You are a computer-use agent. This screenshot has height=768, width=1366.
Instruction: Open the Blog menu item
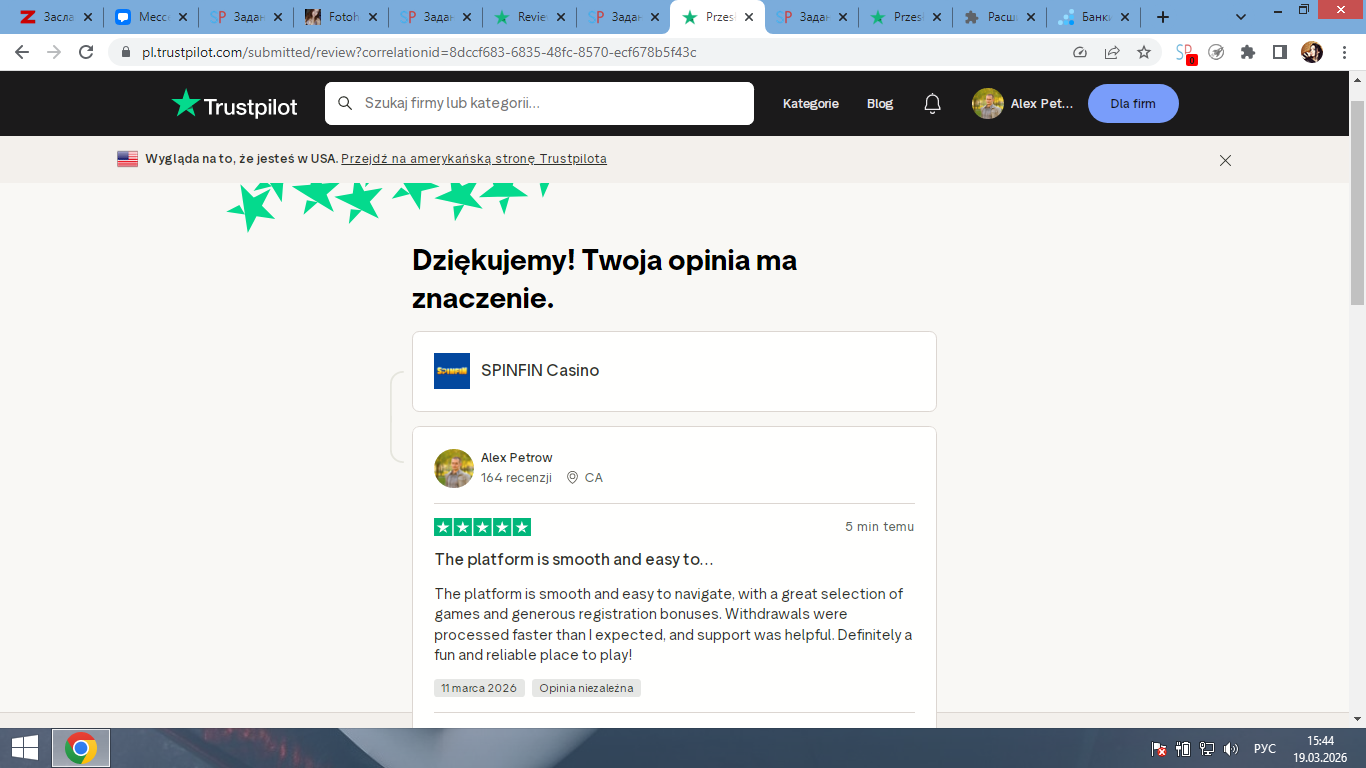point(880,104)
